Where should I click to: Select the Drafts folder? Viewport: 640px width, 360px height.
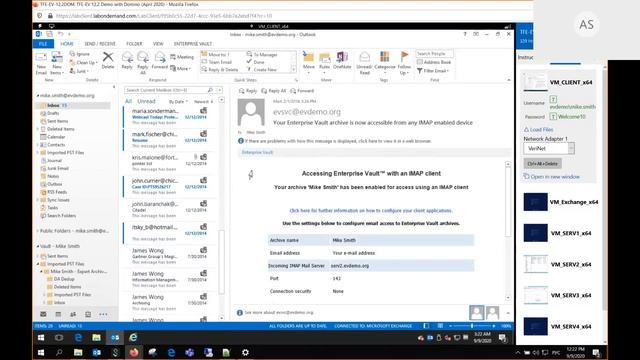click(53, 113)
